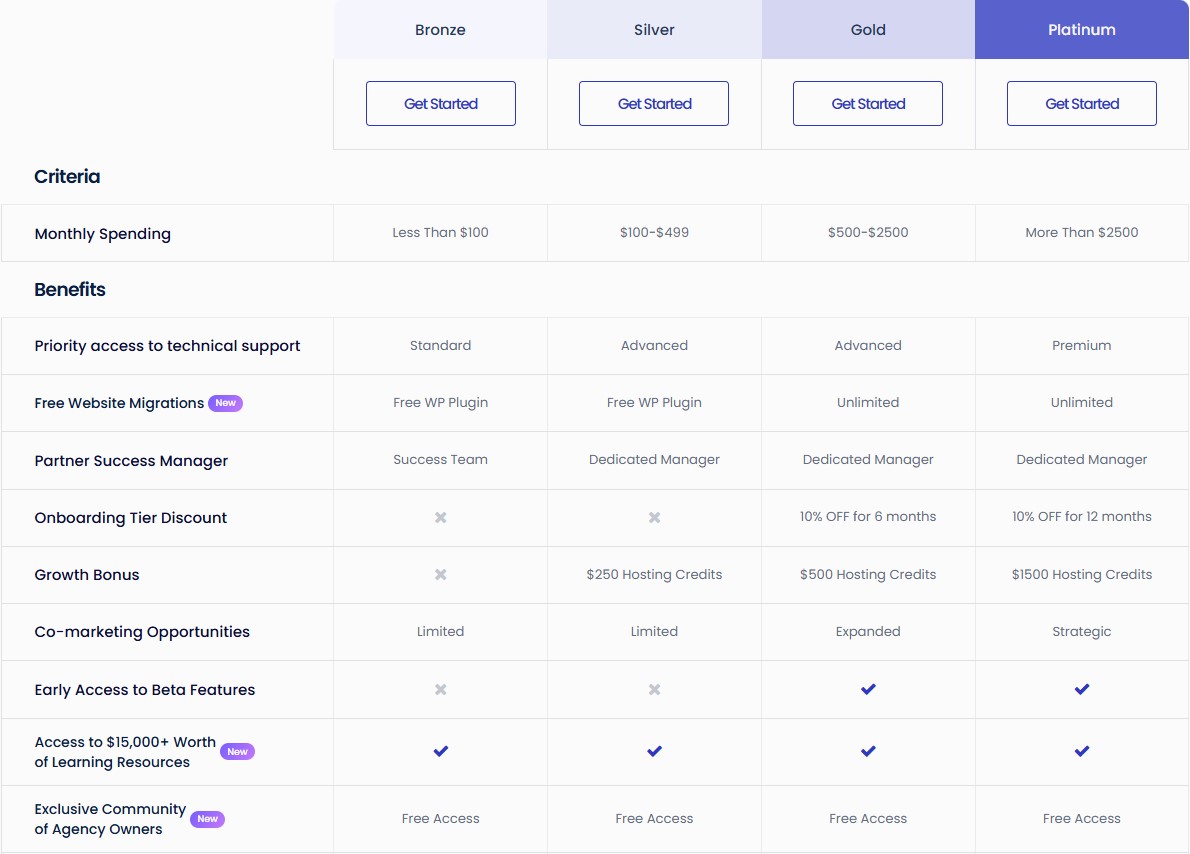
Task: Select the Criteria section label
Action: 67,176
